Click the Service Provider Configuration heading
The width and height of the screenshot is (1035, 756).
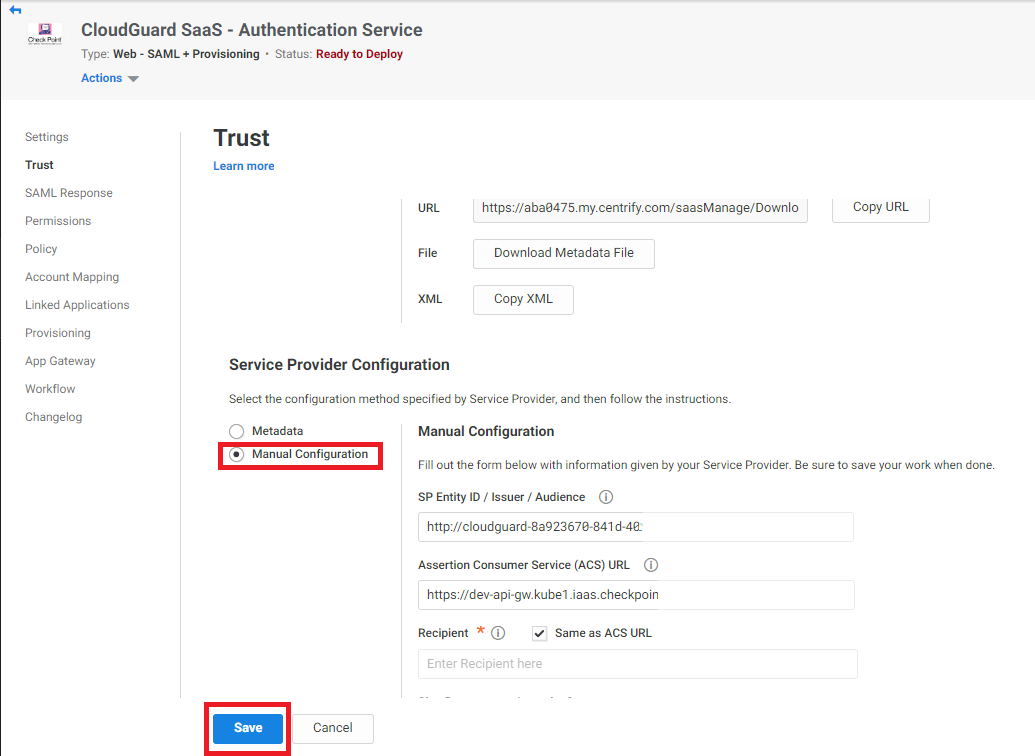point(339,364)
